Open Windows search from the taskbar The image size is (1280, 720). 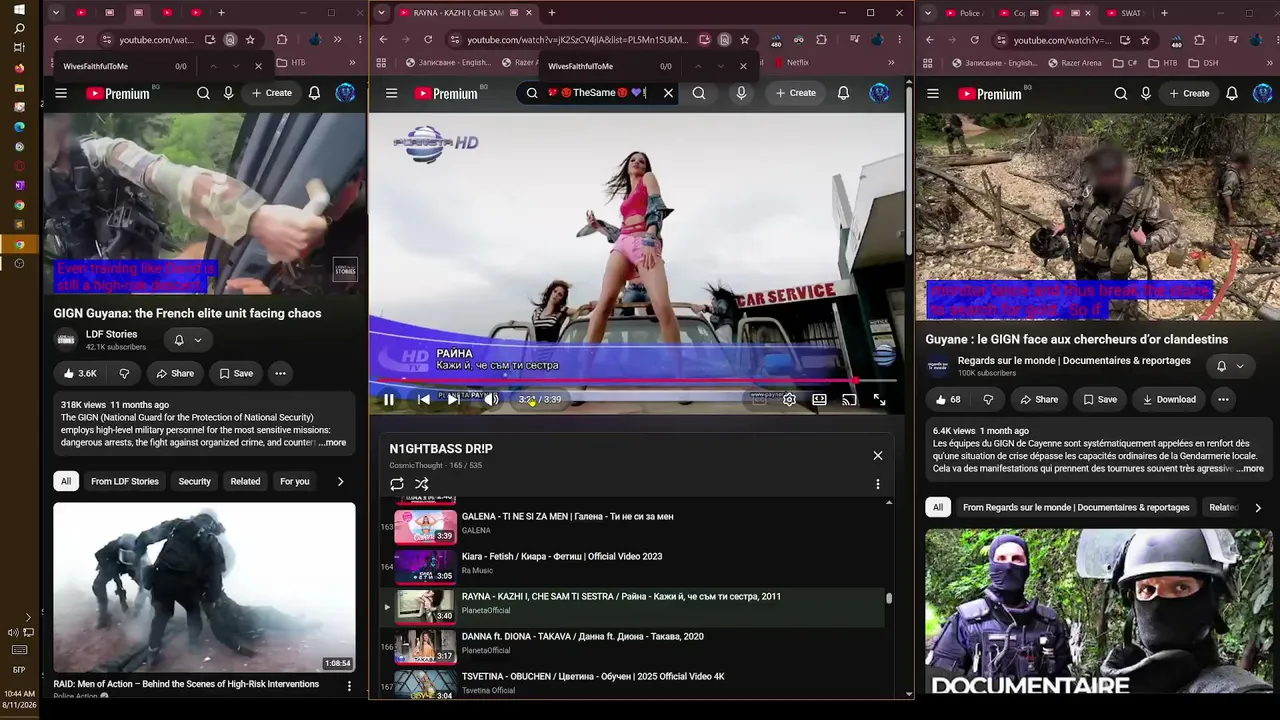pos(19,28)
